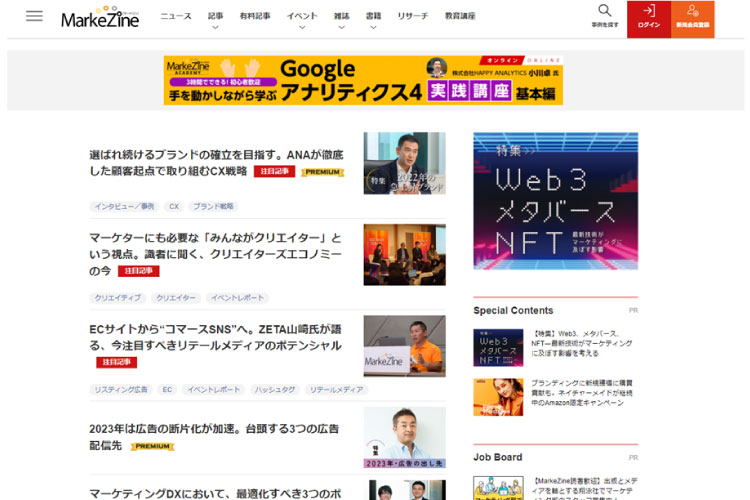Click the 注目記事 badge on ANA article

275,171
